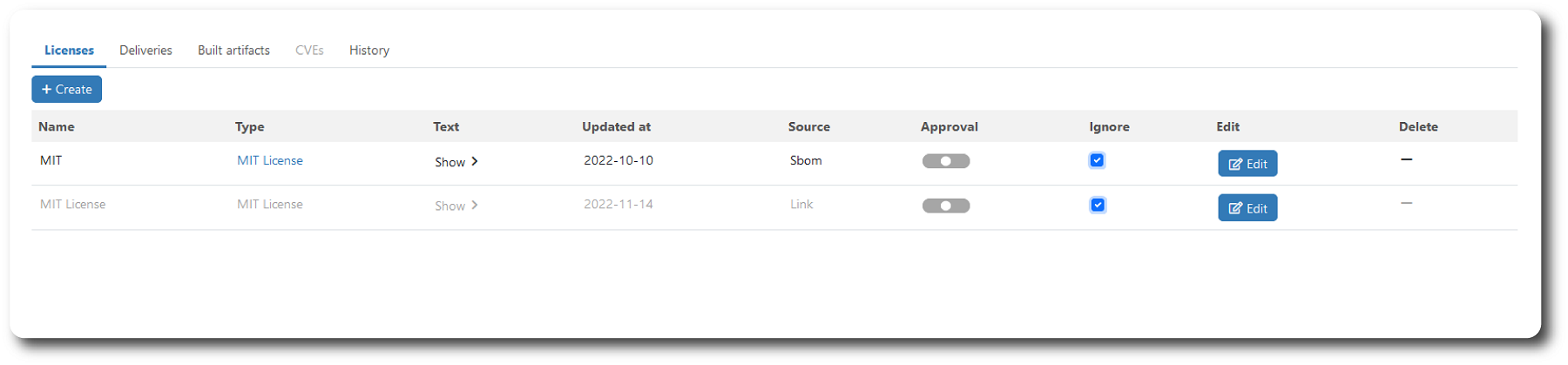Open MIT License type link in second row
1568x365 pixels.
[x=270, y=204]
